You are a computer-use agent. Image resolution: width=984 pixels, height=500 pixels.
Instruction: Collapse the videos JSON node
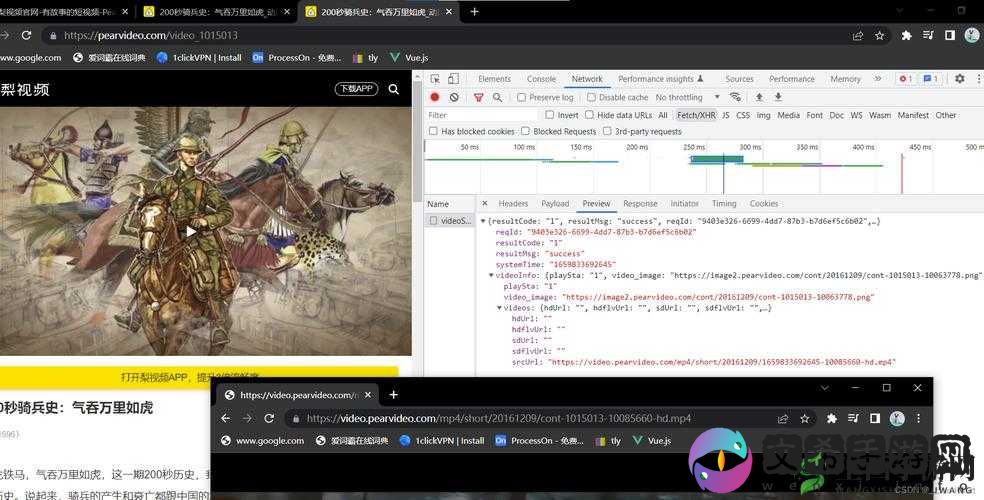(500, 307)
